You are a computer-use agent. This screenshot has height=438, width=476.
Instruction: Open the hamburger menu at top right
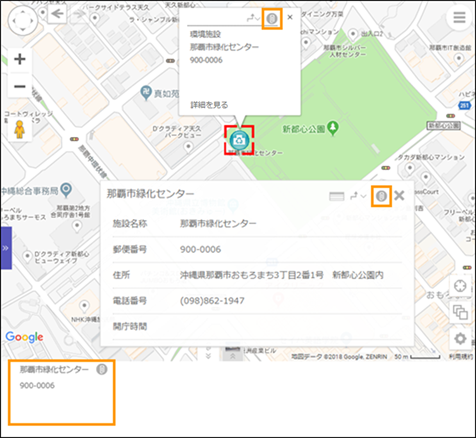(x=459, y=17)
